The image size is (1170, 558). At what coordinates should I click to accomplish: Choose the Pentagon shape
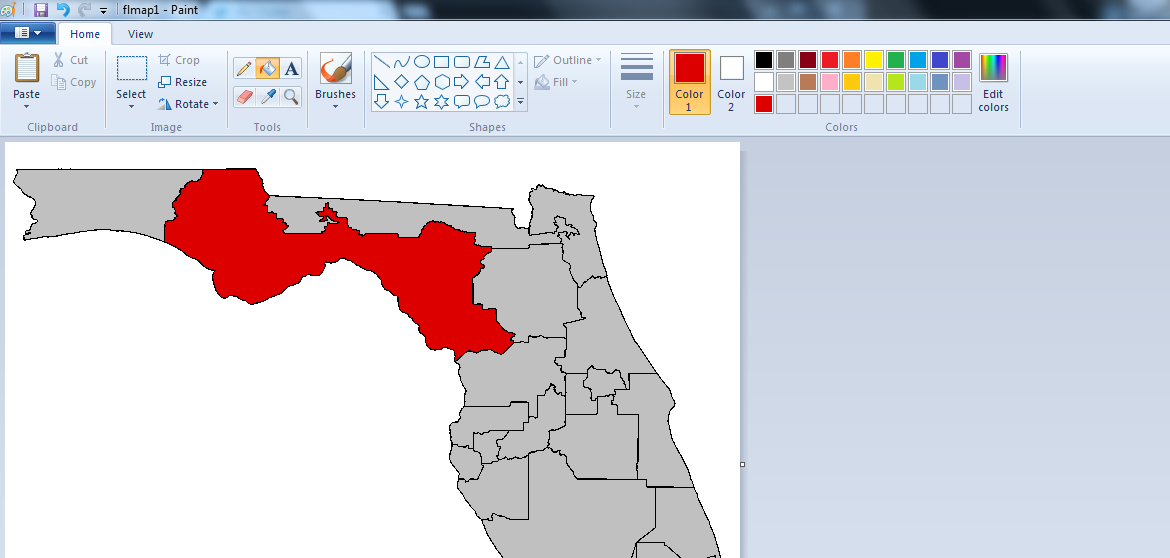pyautogui.click(x=422, y=82)
